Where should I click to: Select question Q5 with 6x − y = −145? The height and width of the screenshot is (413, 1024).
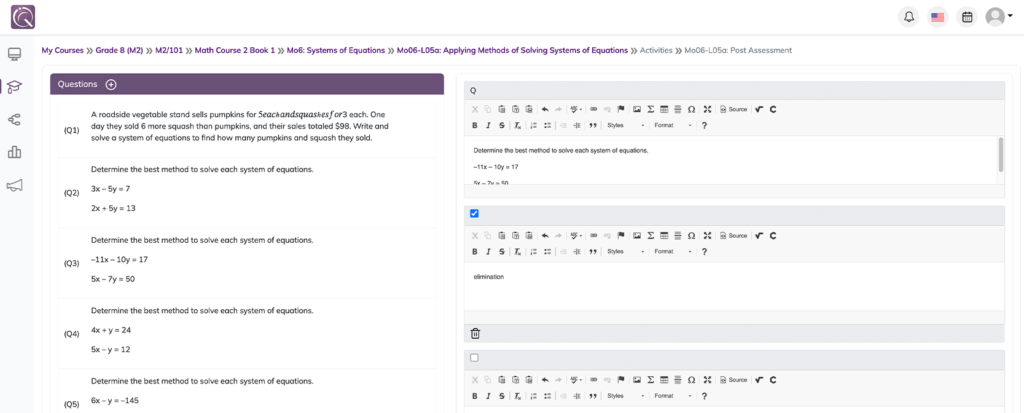coord(247,391)
